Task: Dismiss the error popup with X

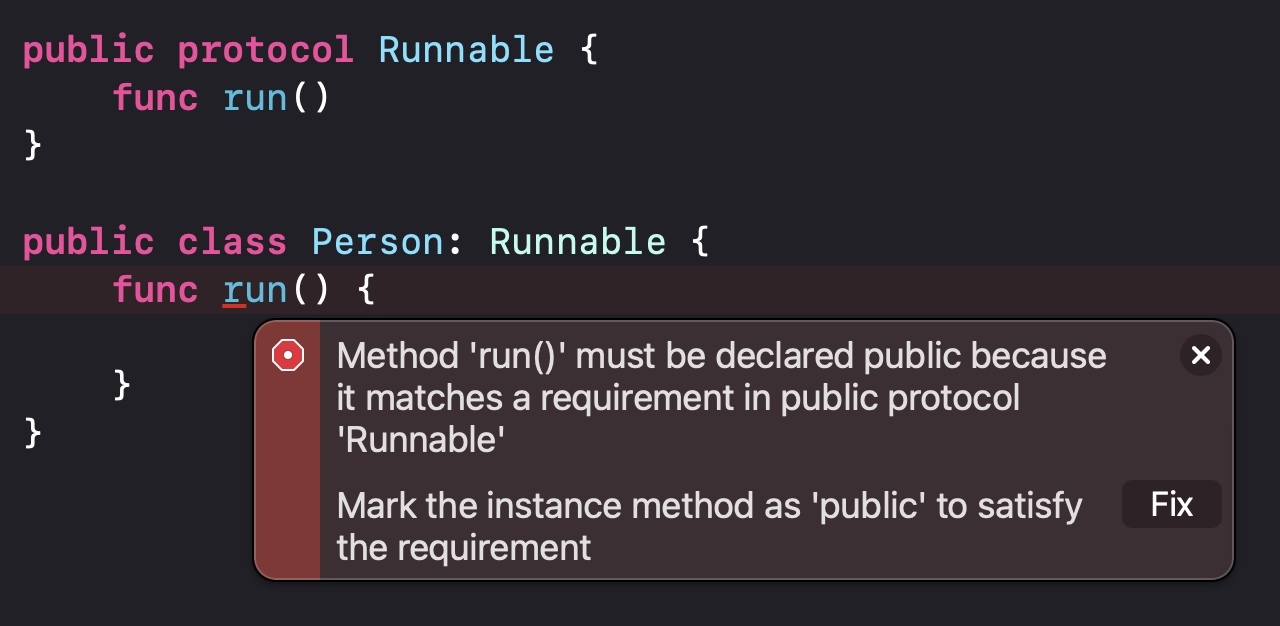Action: 1201,355
